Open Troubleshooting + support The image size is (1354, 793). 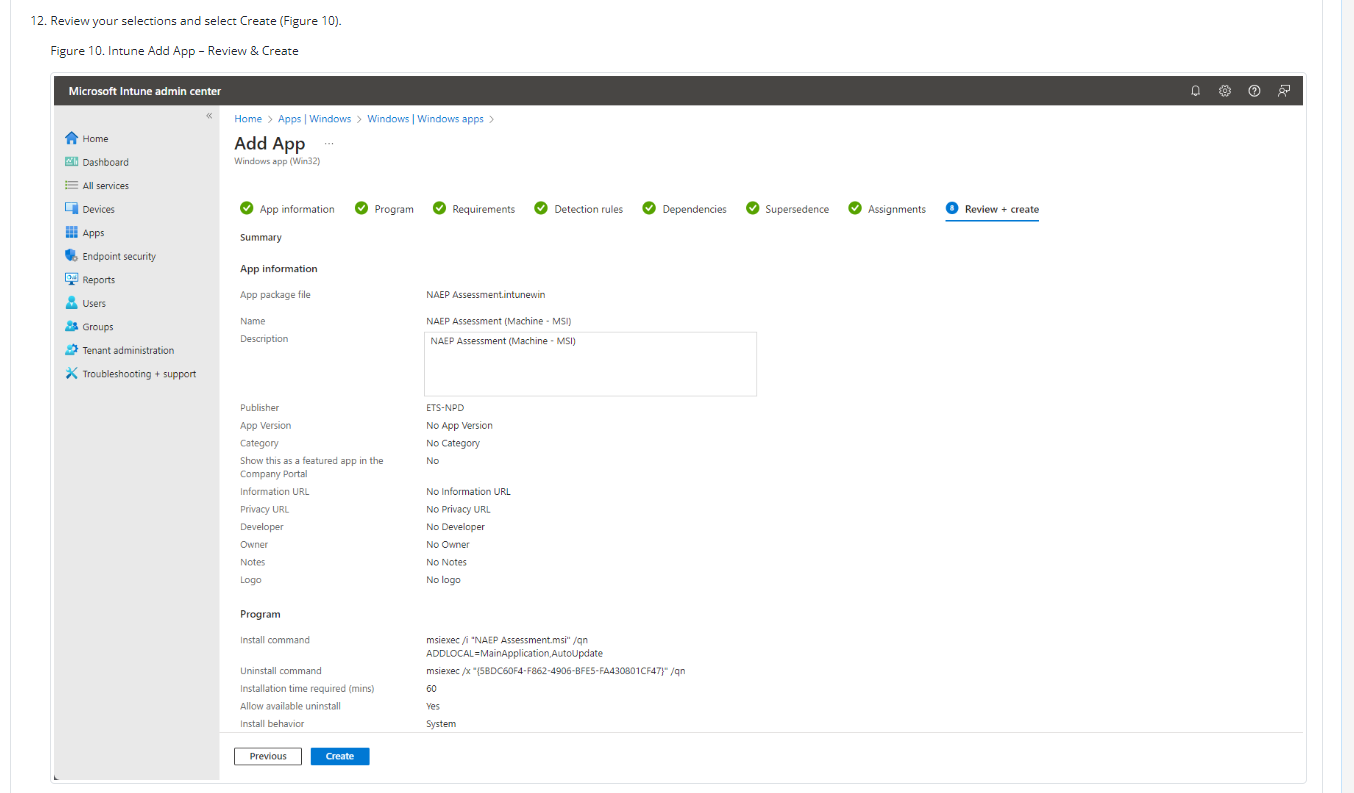click(x=130, y=374)
